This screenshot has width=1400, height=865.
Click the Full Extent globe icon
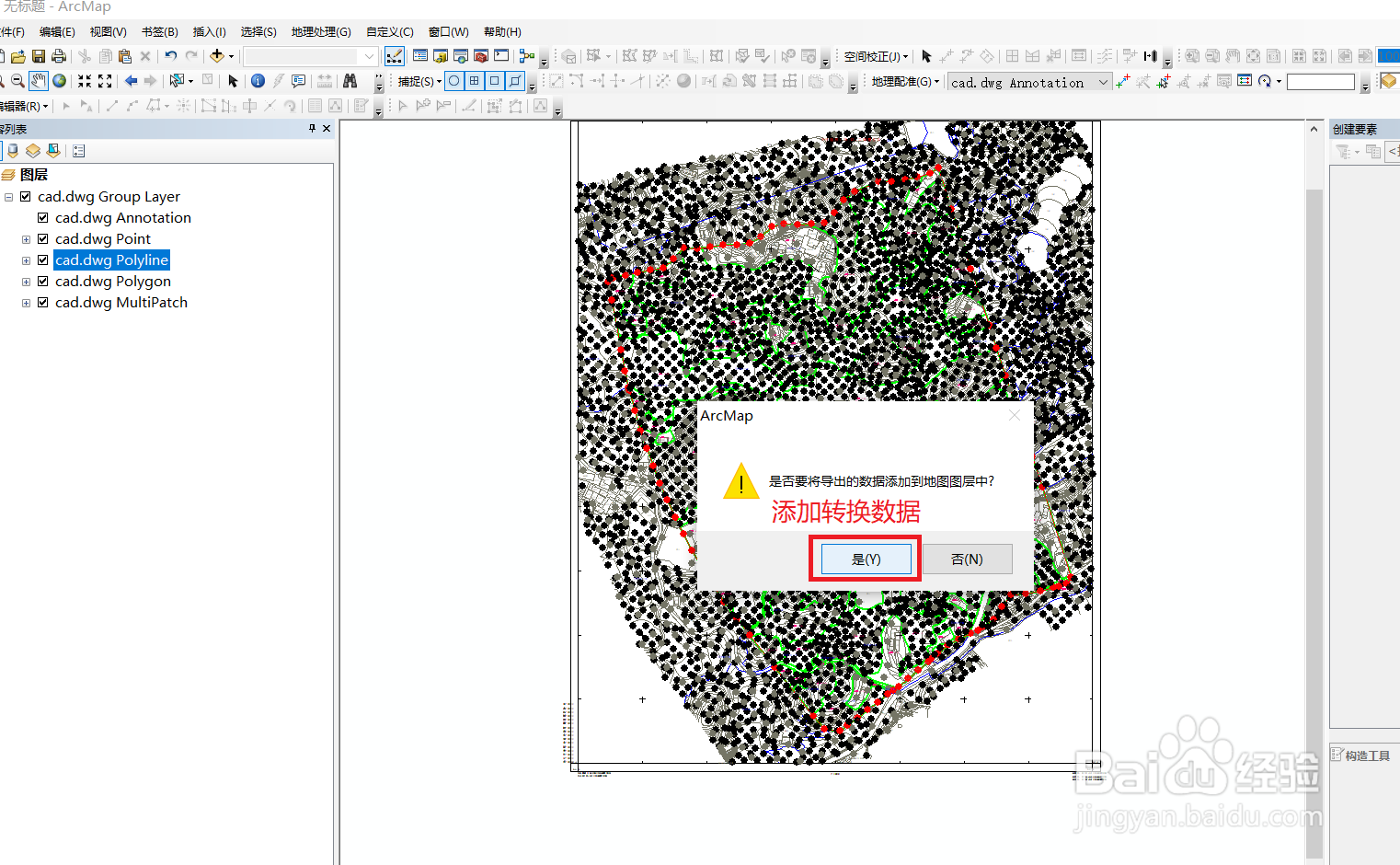tap(59, 81)
